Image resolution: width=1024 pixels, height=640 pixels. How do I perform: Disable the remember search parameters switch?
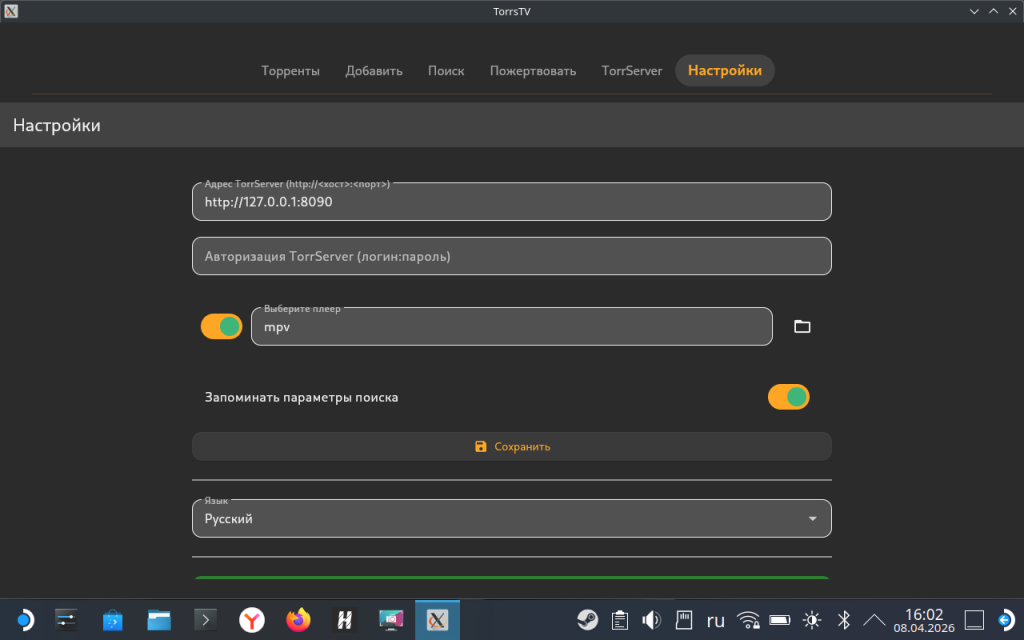click(x=788, y=397)
